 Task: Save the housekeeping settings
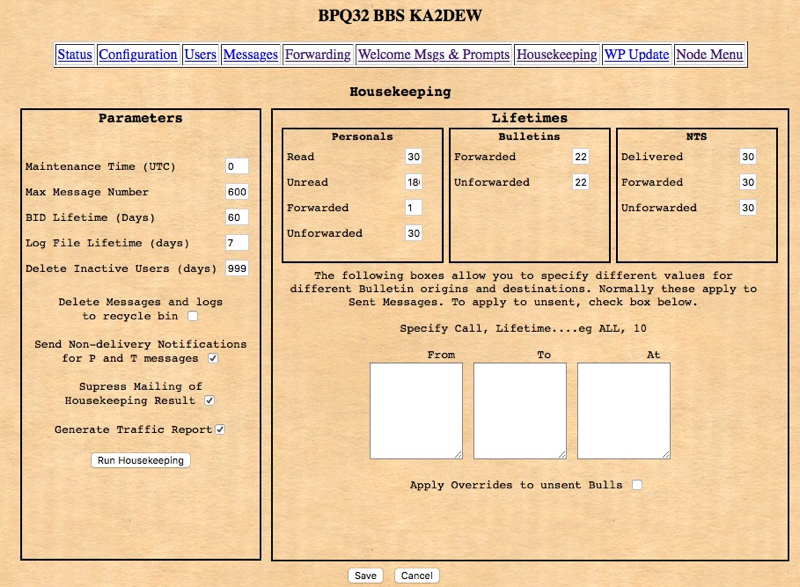point(365,576)
